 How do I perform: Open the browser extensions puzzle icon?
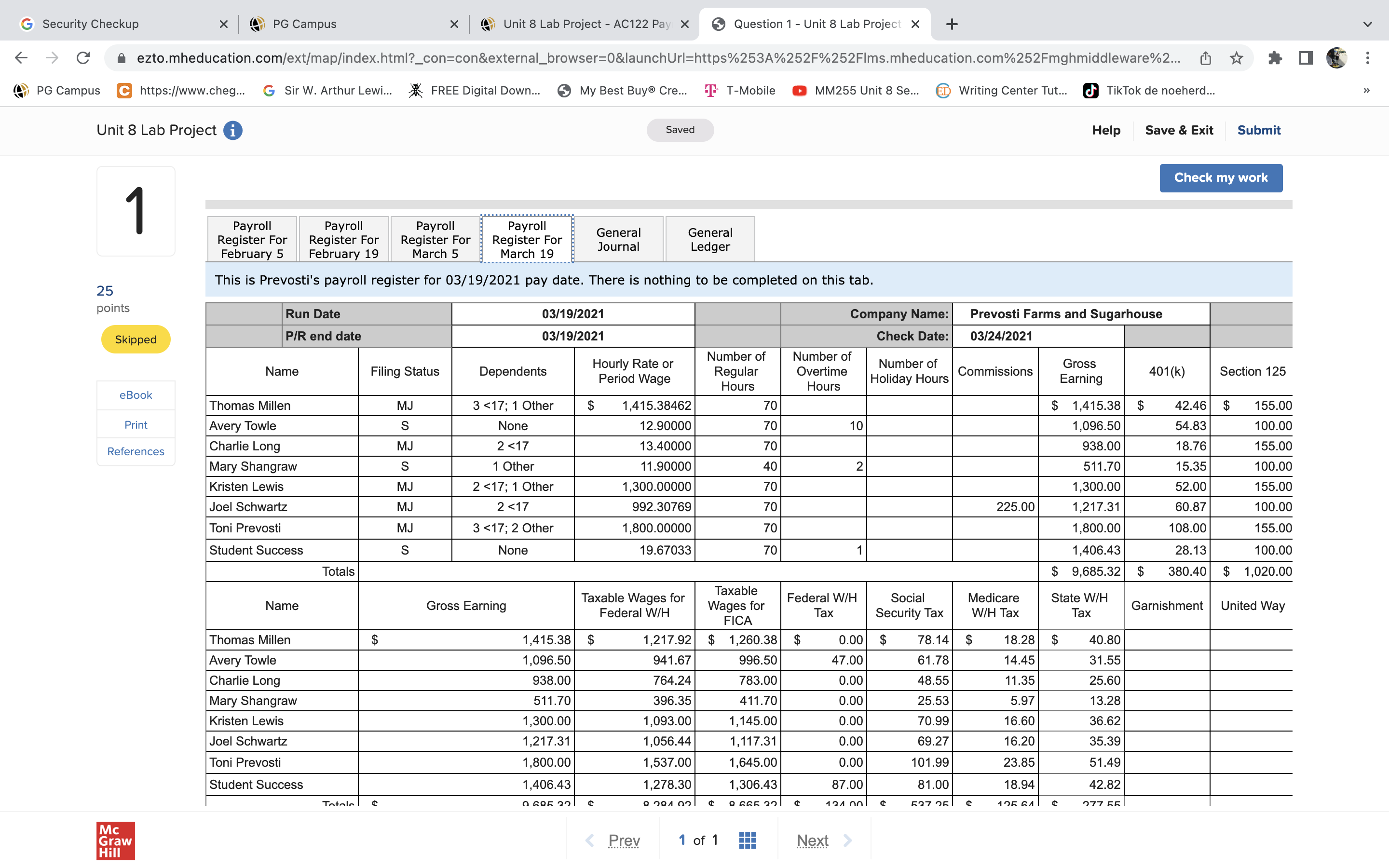(x=1275, y=58)
